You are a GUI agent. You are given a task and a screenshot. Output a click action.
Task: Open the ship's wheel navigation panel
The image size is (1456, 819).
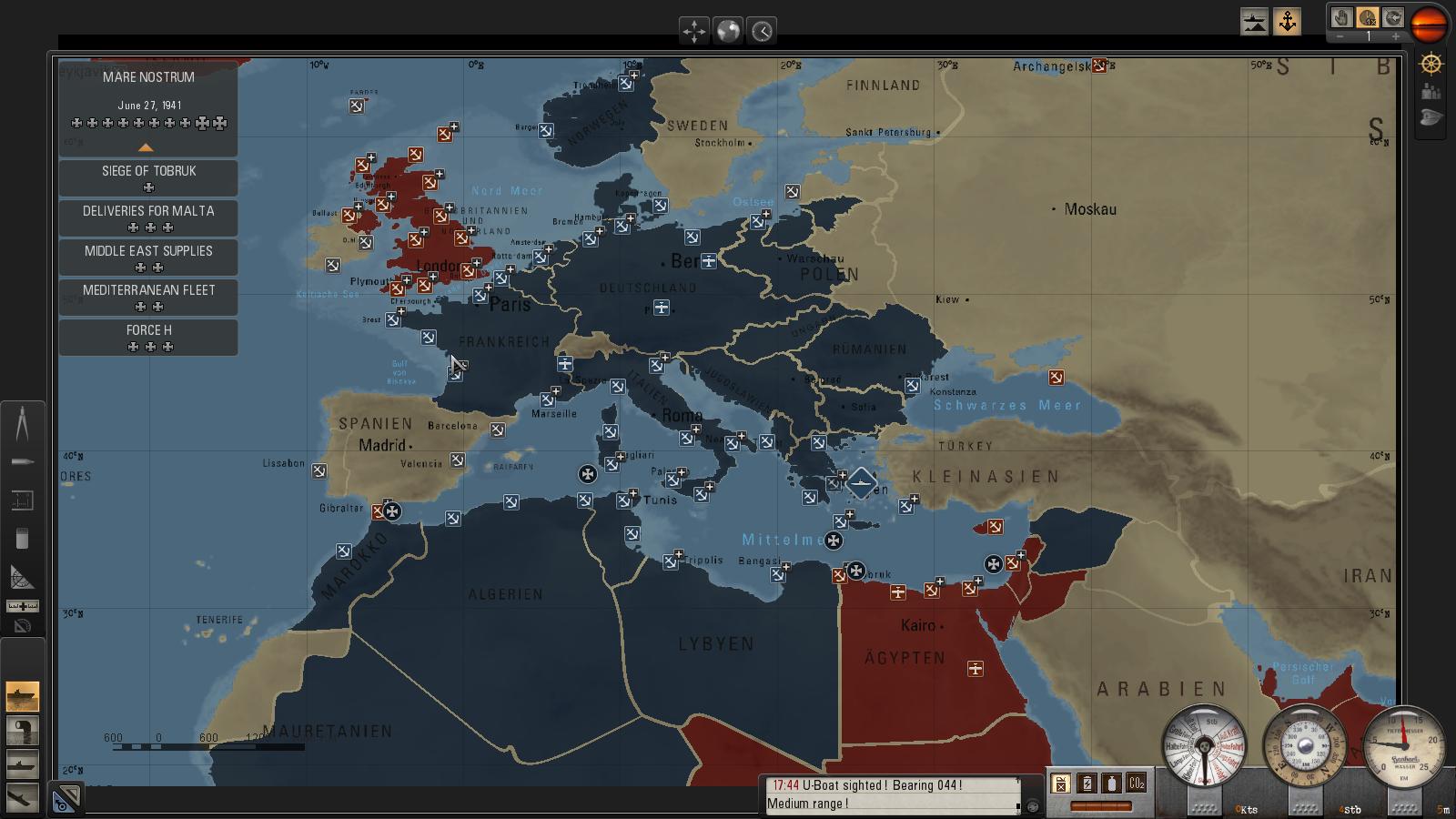click(1431, 64)
